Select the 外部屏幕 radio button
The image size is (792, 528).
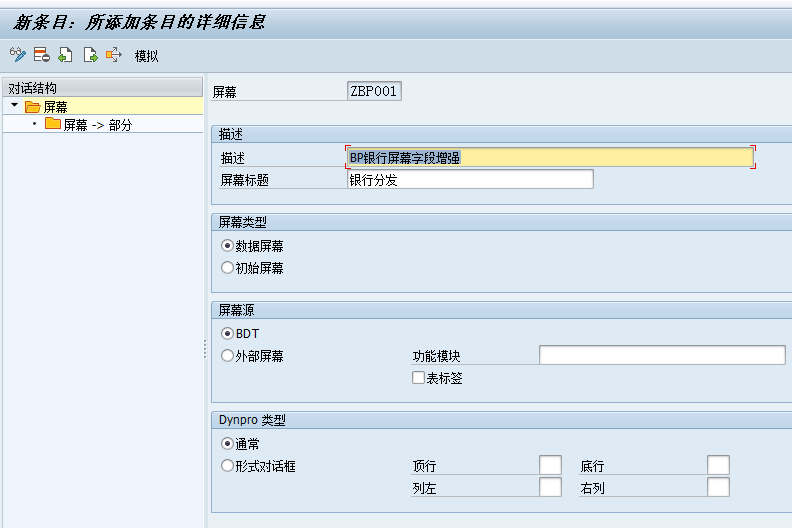point(227,356)
